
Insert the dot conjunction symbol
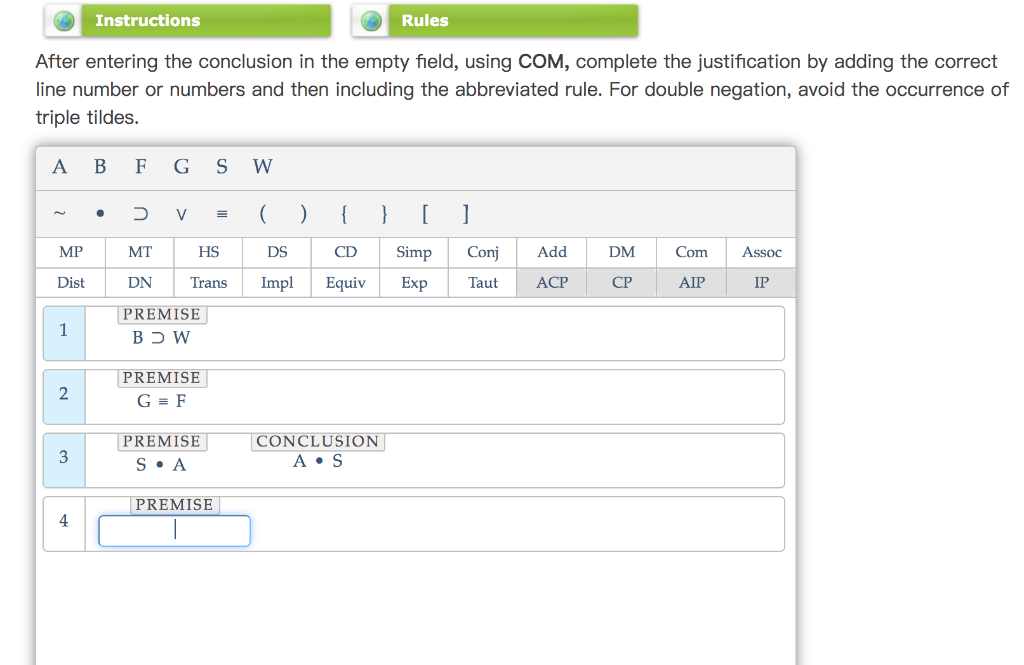point(100,213)
